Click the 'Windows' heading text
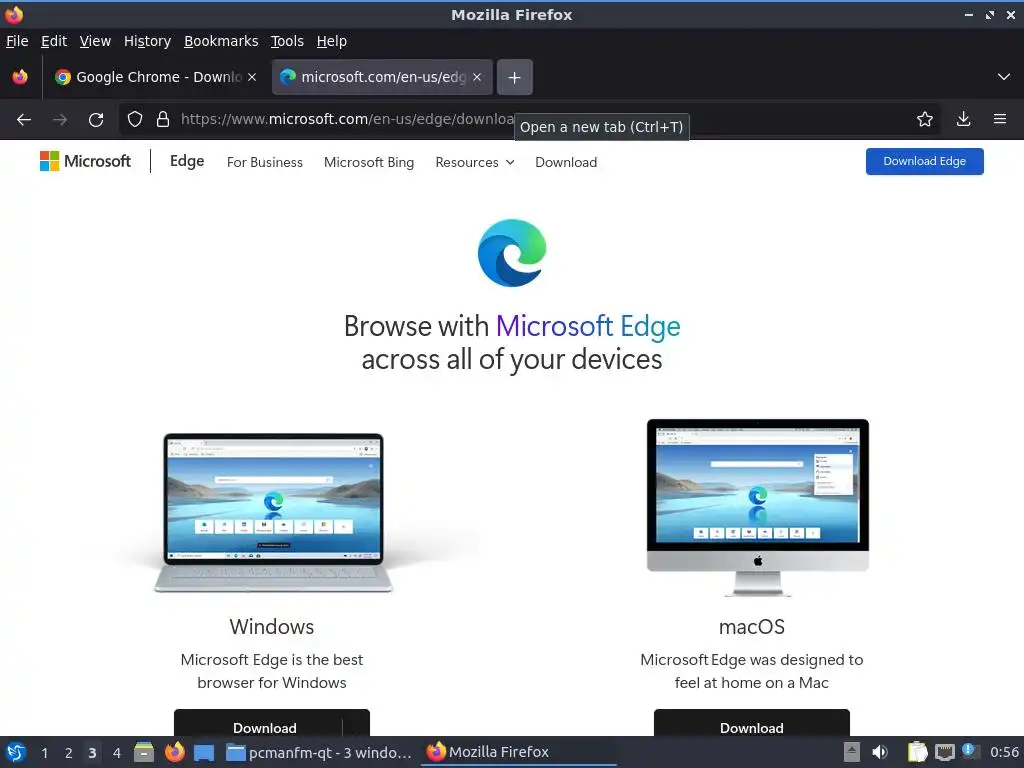Viewport: 1024px width, 768px height. click(x=272, y=626)
